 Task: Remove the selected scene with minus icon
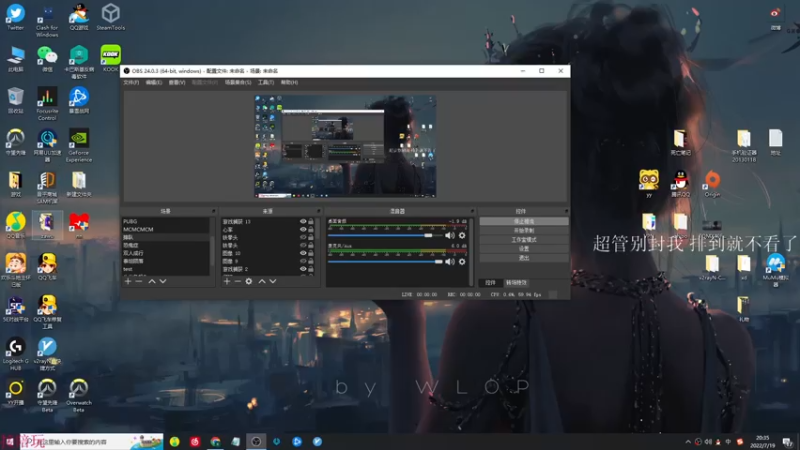[139, 281]
